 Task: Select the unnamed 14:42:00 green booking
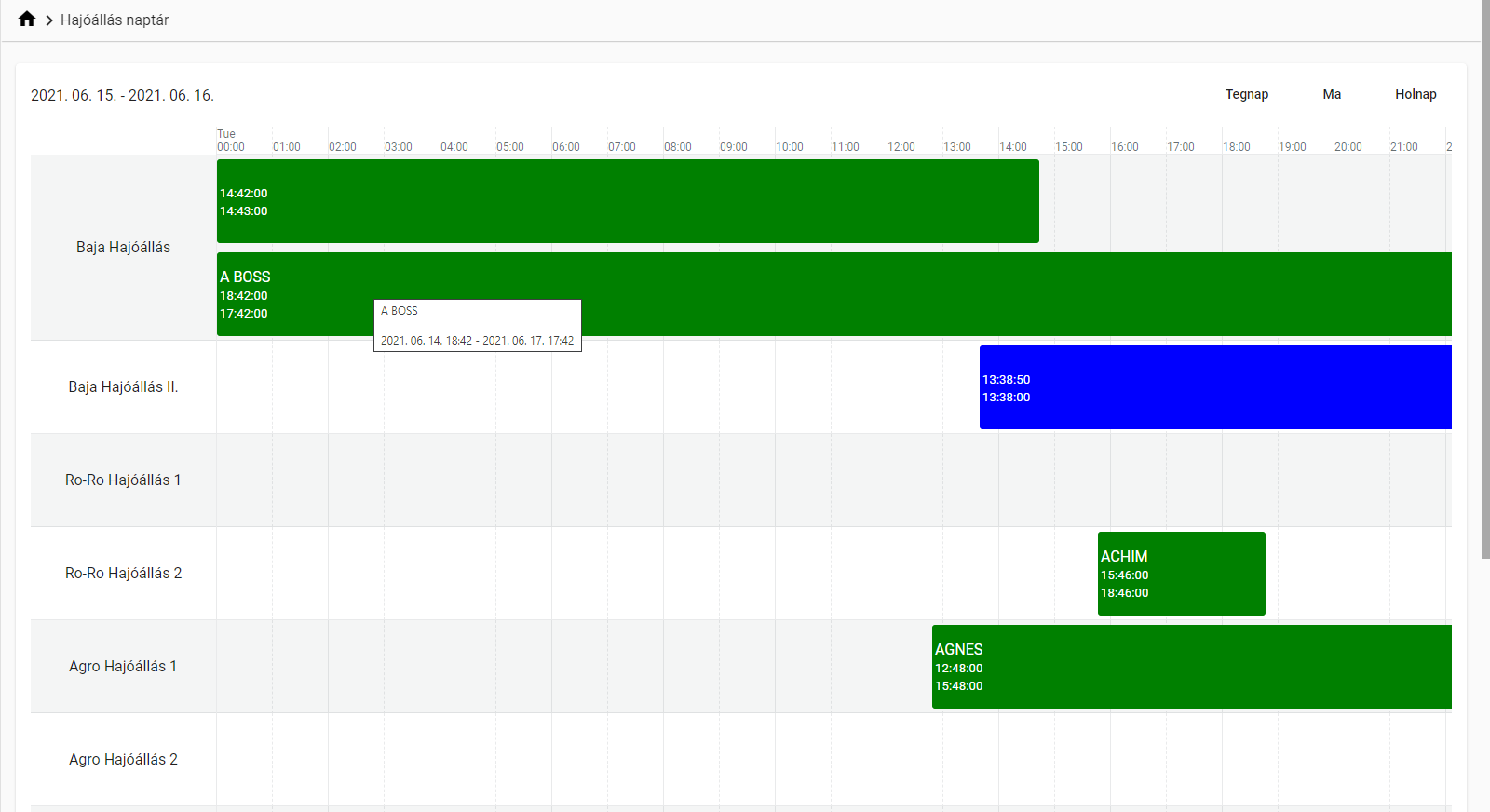pyautogui.click(x=628, y=201)
